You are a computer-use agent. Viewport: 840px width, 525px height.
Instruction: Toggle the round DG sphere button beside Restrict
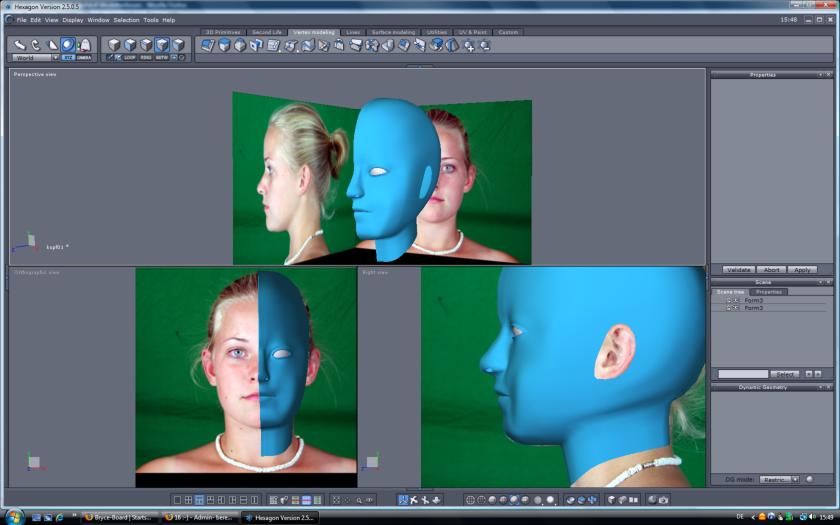coord(809,479)
